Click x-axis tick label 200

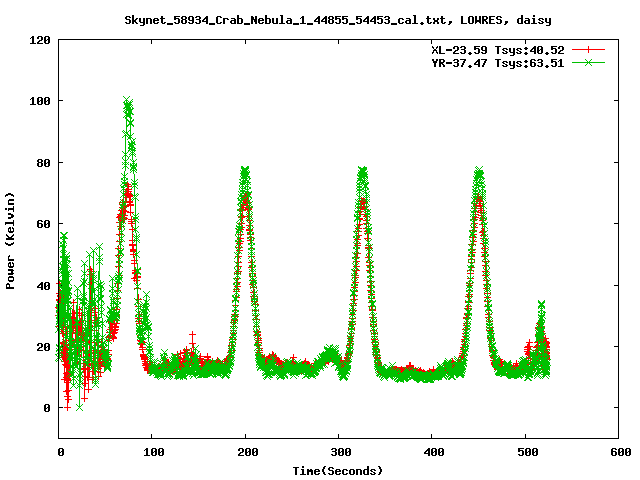(x=247, y=452)
